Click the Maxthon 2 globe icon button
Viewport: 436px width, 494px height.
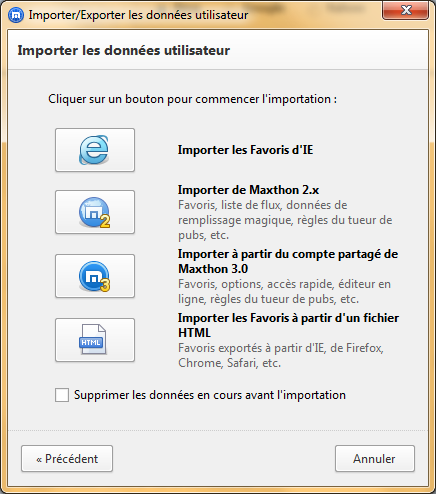tap(95, 212)
